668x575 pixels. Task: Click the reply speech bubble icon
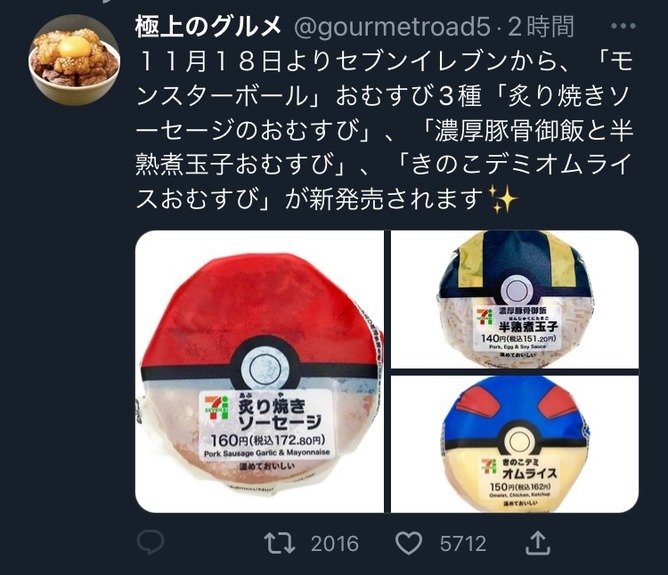pos(151,542)
